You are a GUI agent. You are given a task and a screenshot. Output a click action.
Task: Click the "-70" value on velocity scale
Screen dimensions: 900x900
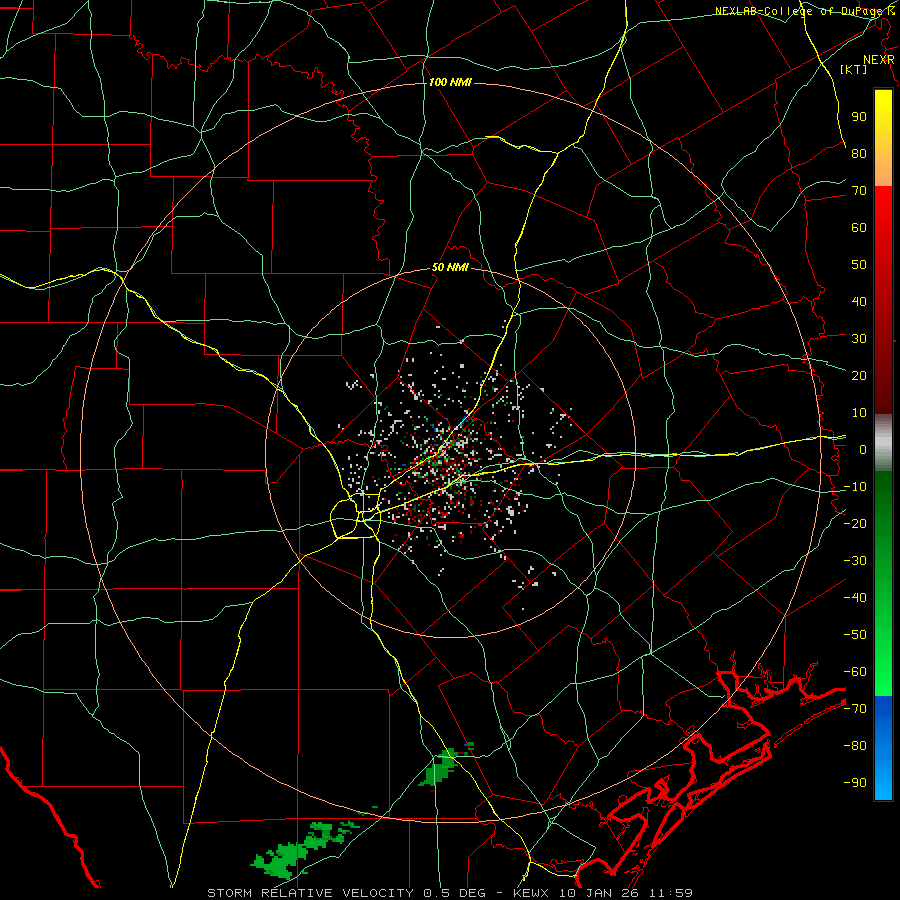tap(855, 709)
